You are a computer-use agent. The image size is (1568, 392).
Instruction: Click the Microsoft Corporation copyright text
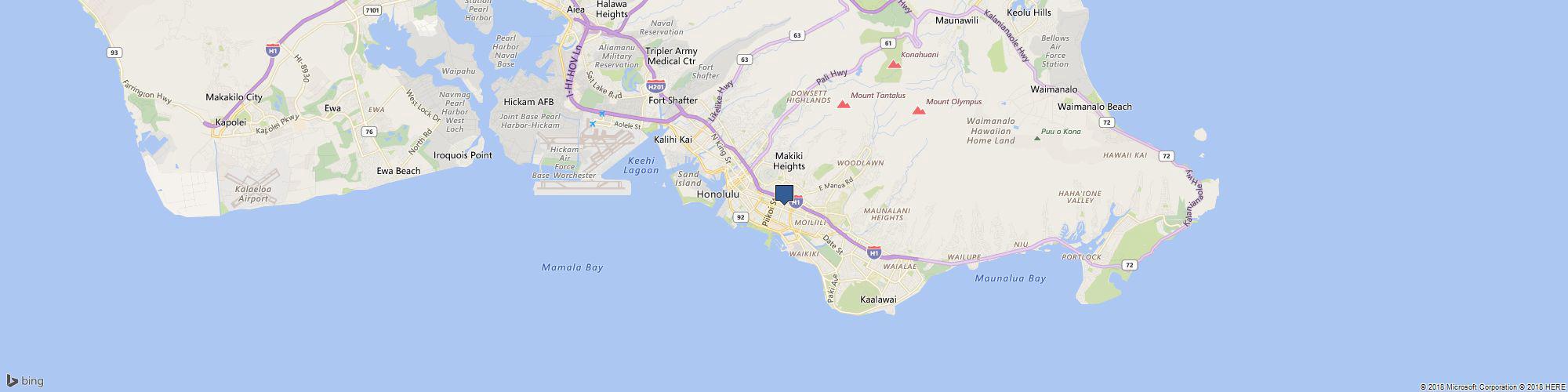1471,387
